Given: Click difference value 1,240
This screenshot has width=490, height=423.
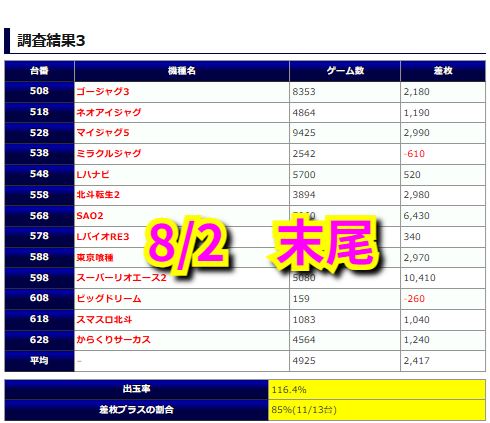Looking at the screenshot, I should tap(417, 340).
